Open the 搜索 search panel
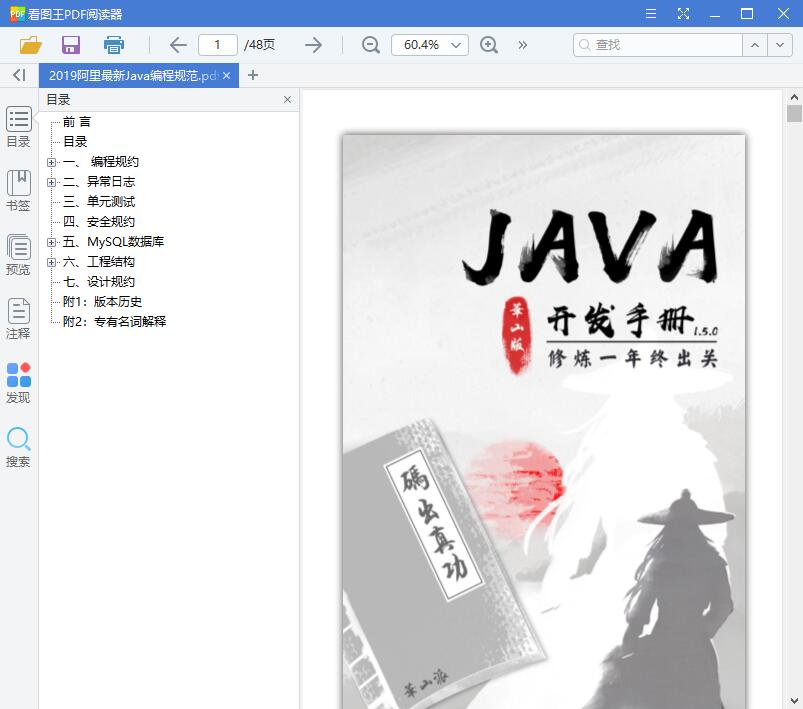 [18, 447]
